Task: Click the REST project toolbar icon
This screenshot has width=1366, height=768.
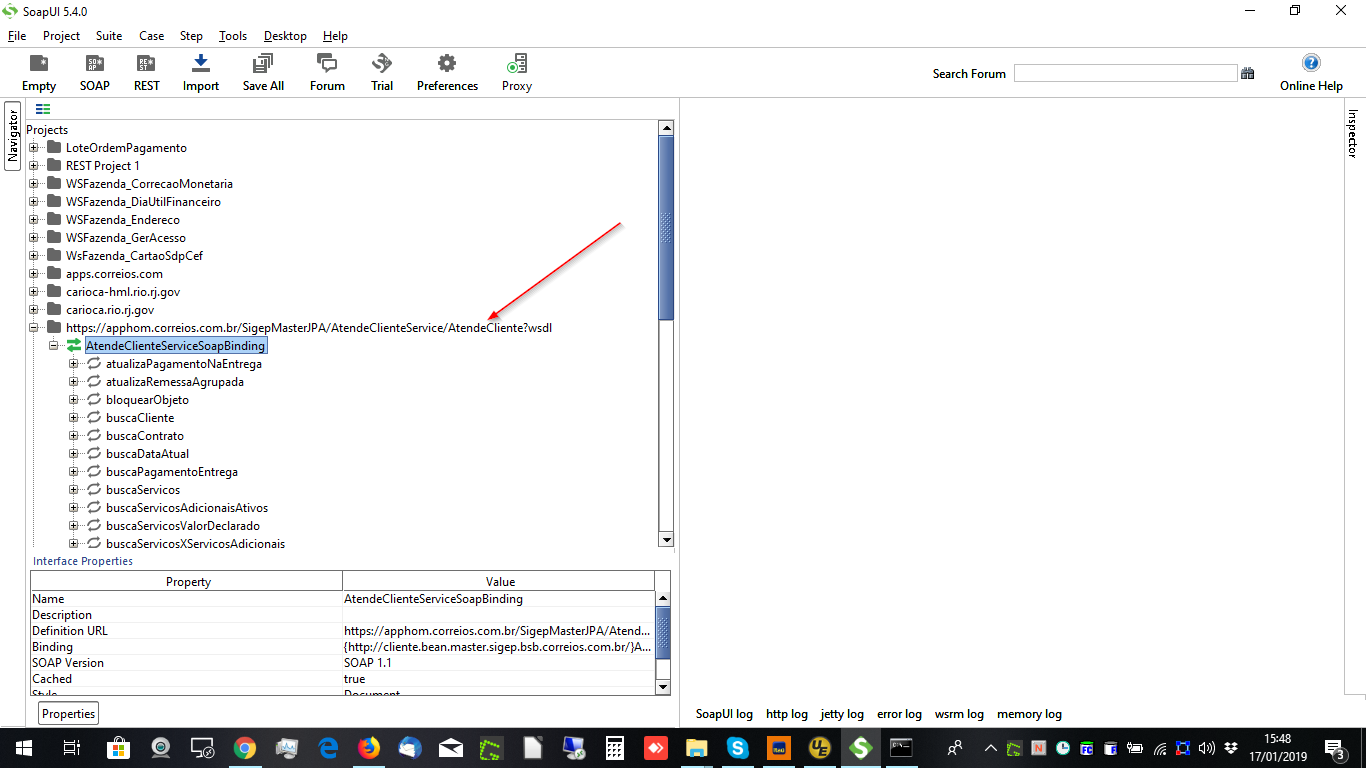Action: point(147,64)
